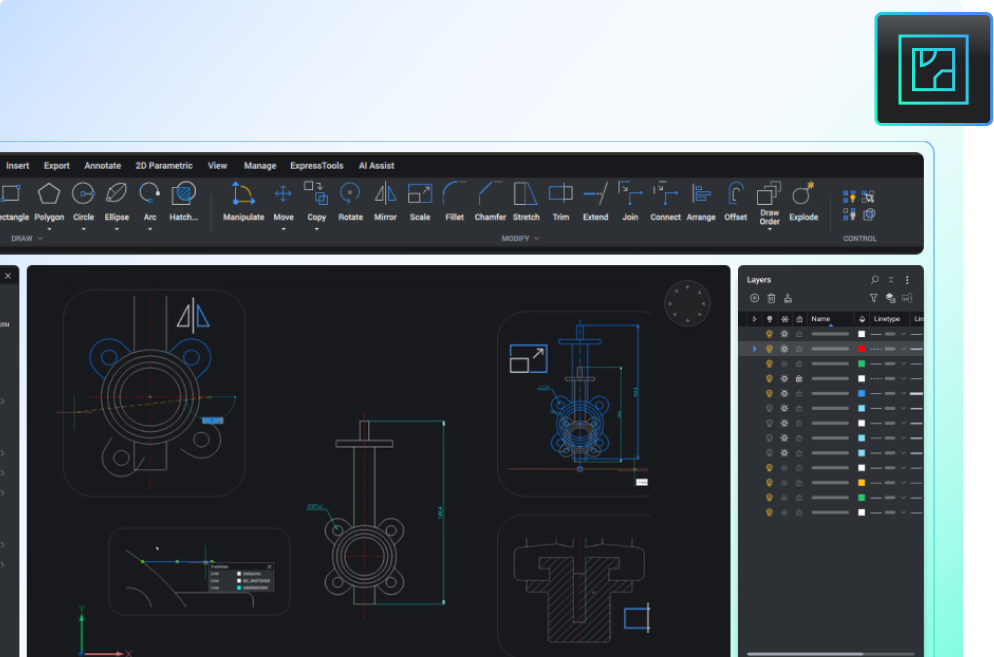The height and width of the screenshot is (657, 994).
Task: Activate the Mirror tool in the ribbon
Action: (385, 202)
